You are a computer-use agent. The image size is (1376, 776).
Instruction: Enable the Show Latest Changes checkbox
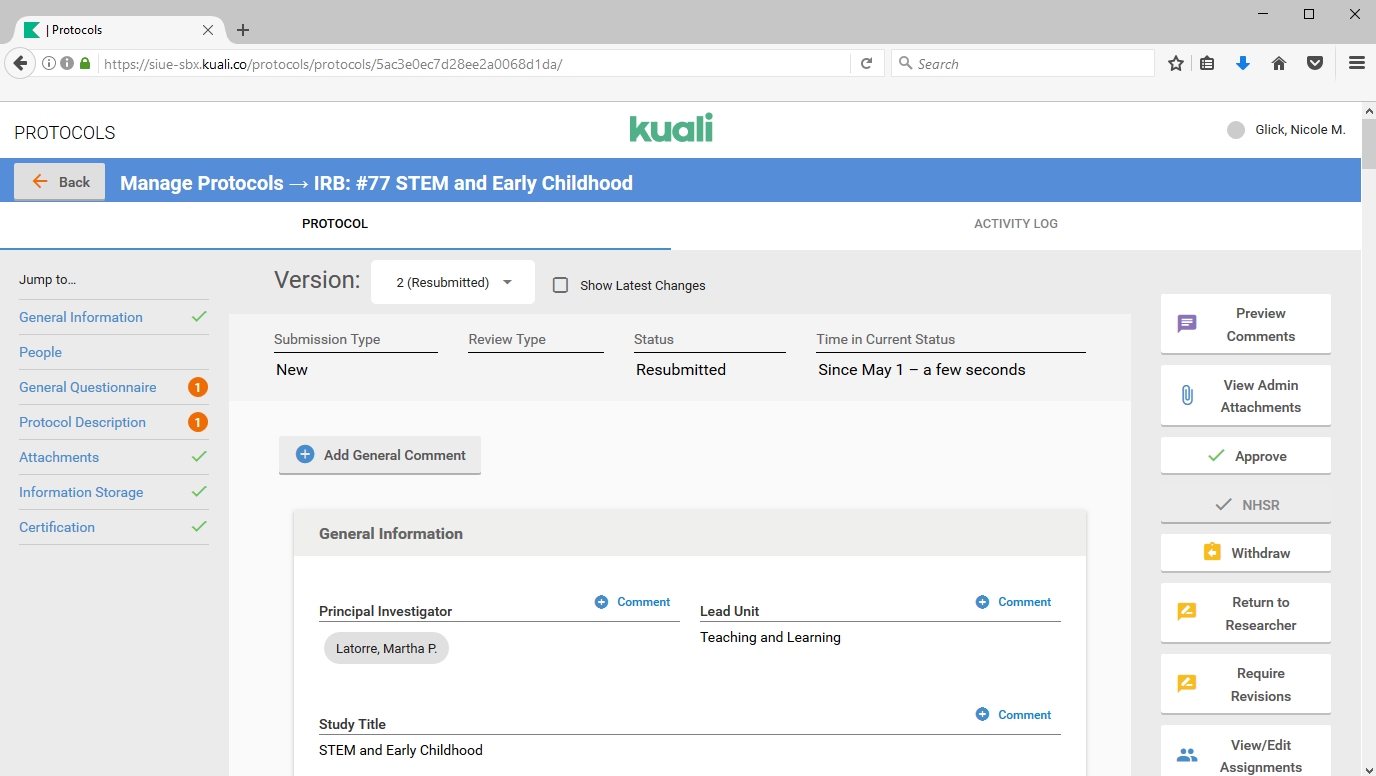pos(561,285)
